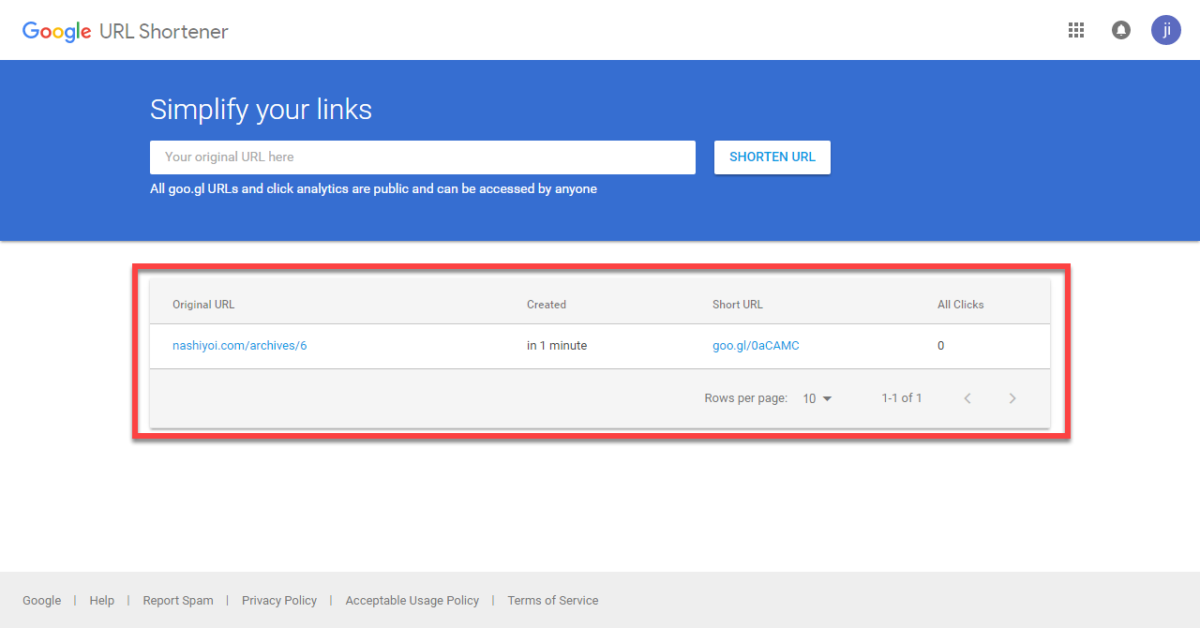Click the 'in 1 minute' created cell

coord(557,346)
